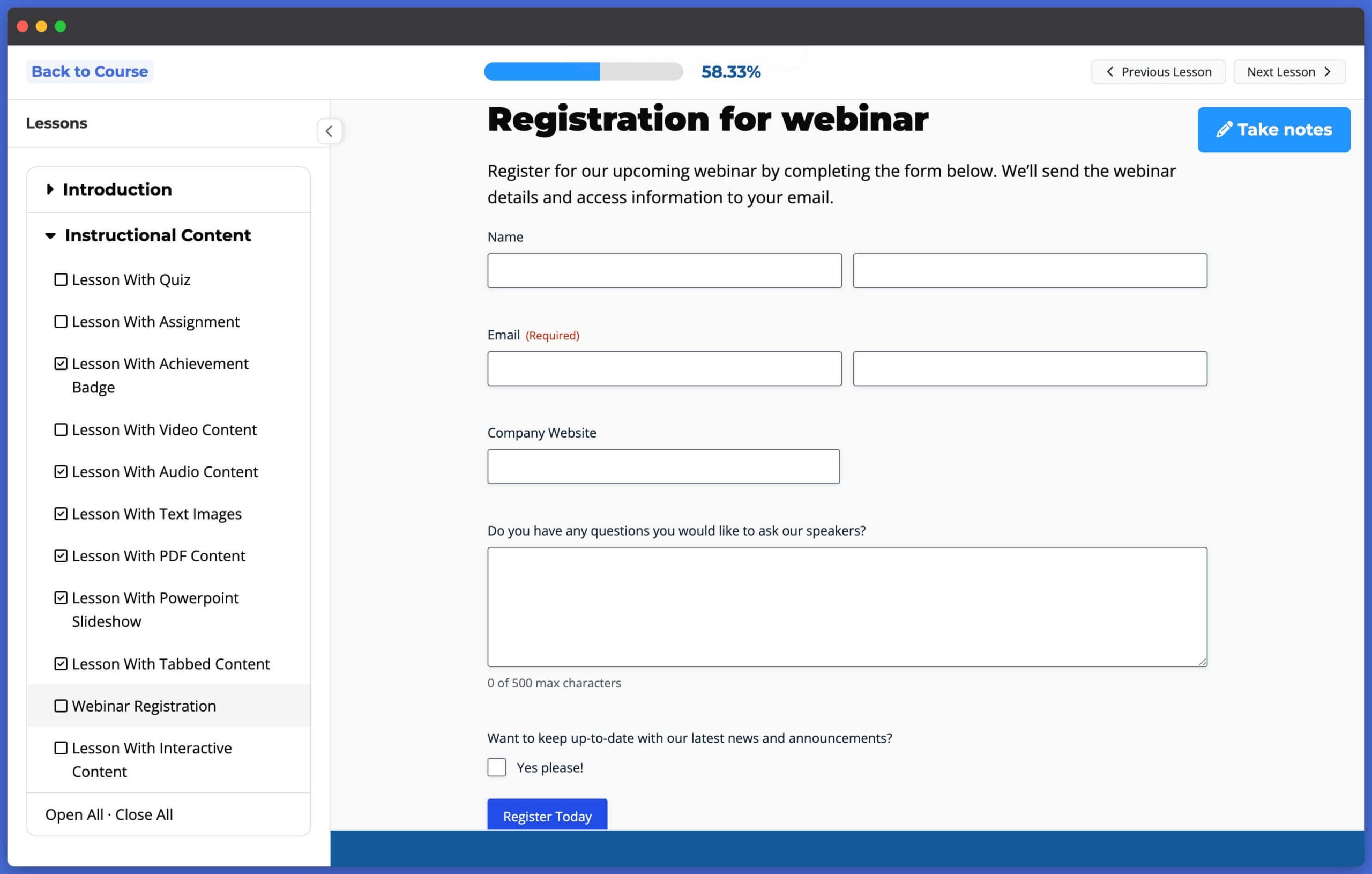This screenshot has height=874, width=1372.
Task: Toggle the Lesson With Powerpoint Slideshow checkbox
Action: tap(61, 597)
